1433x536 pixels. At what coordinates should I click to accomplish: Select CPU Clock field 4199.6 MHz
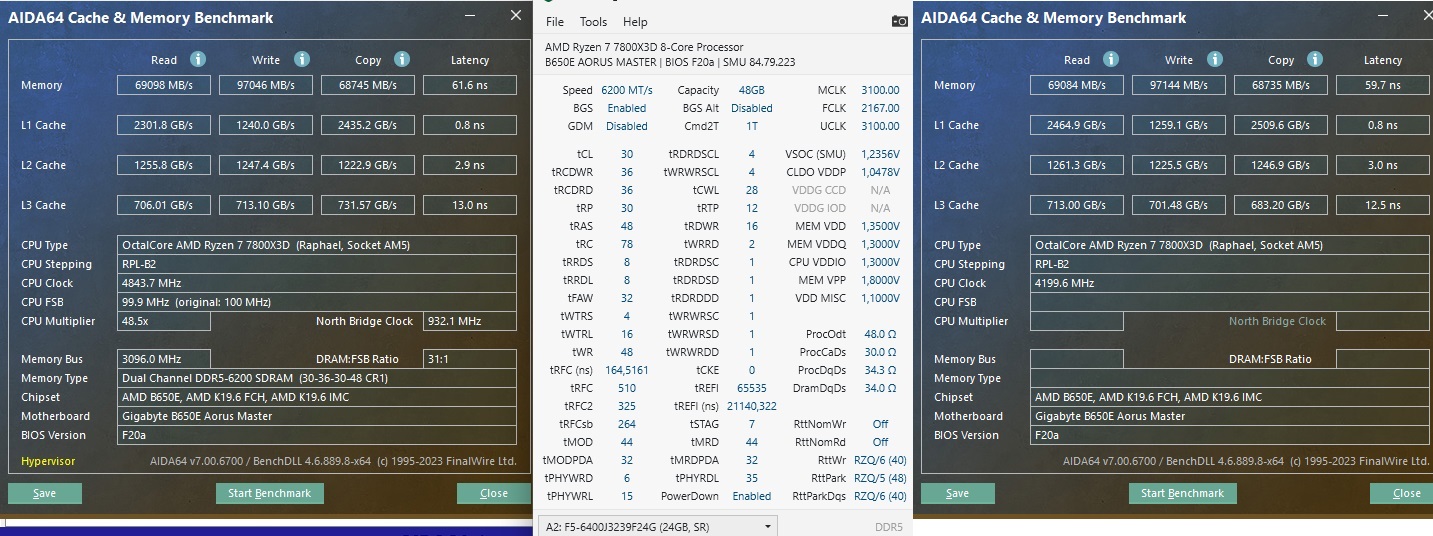click(x=1231, y=283)
